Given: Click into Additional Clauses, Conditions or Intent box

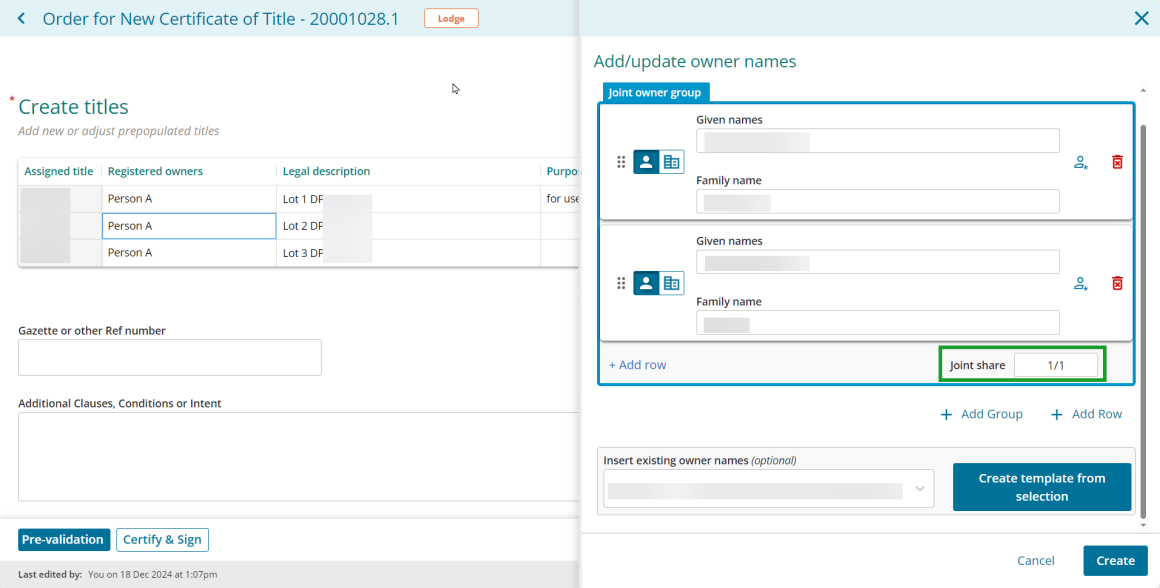Looking at the screenshot, I should tap(298, 457).
